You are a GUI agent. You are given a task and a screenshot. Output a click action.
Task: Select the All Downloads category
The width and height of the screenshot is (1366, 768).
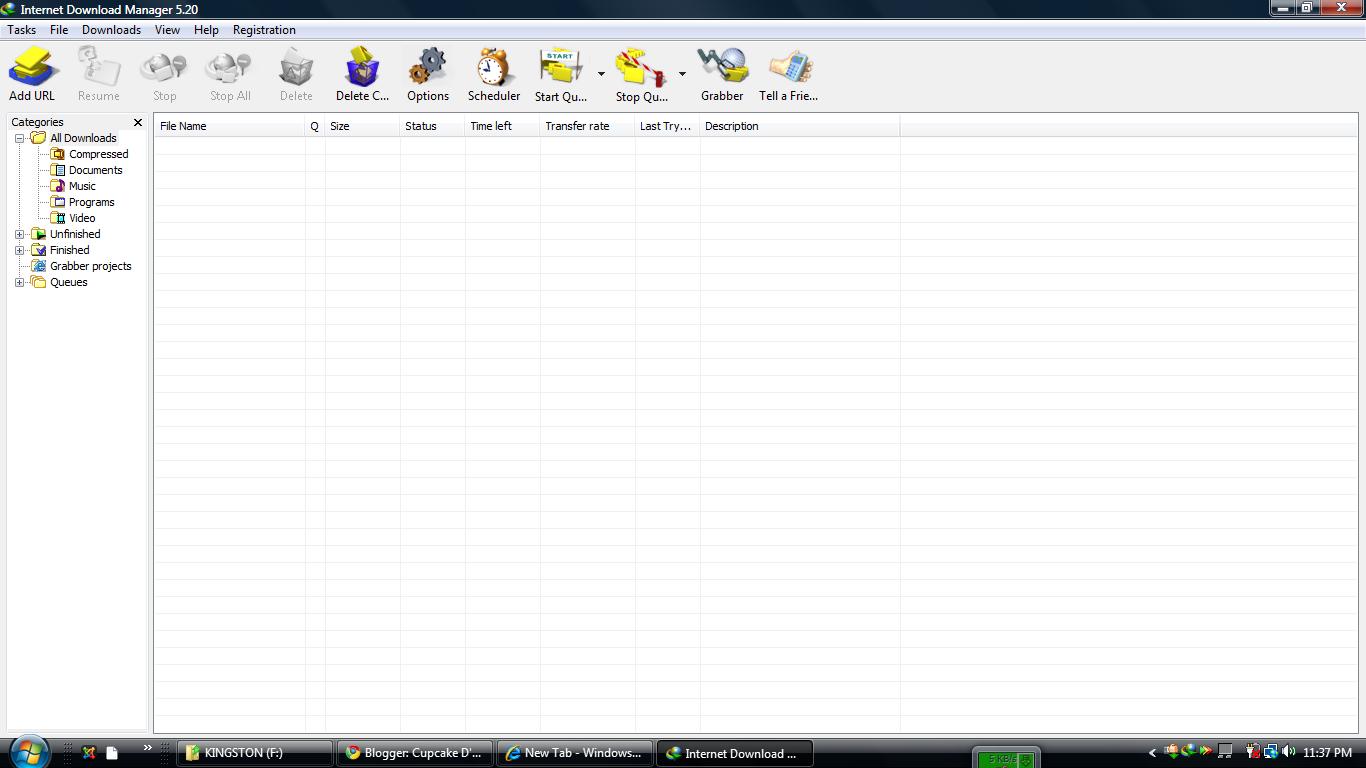click(83, 138)
